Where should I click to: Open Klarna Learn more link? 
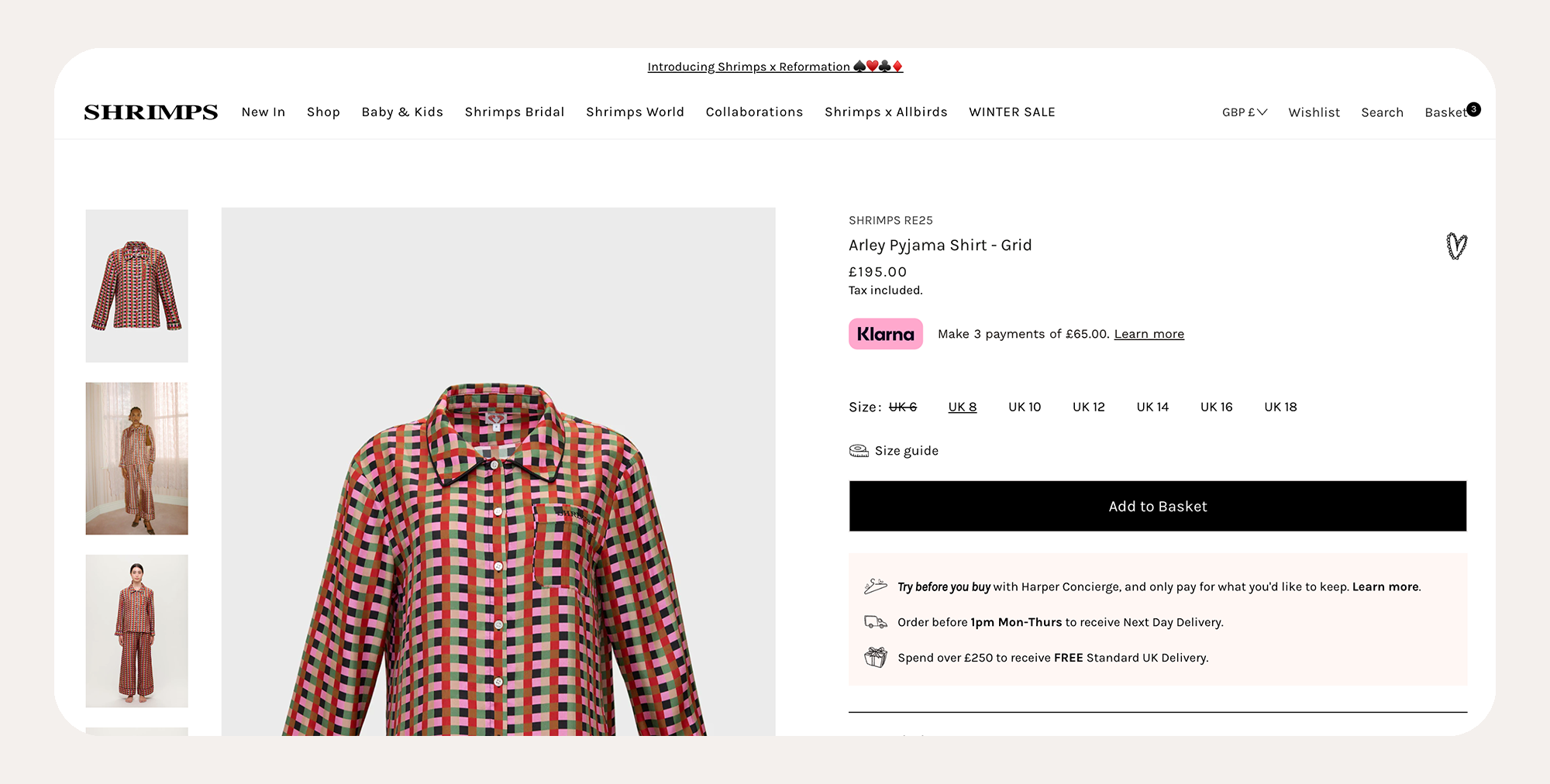[x=1149, y=334]
